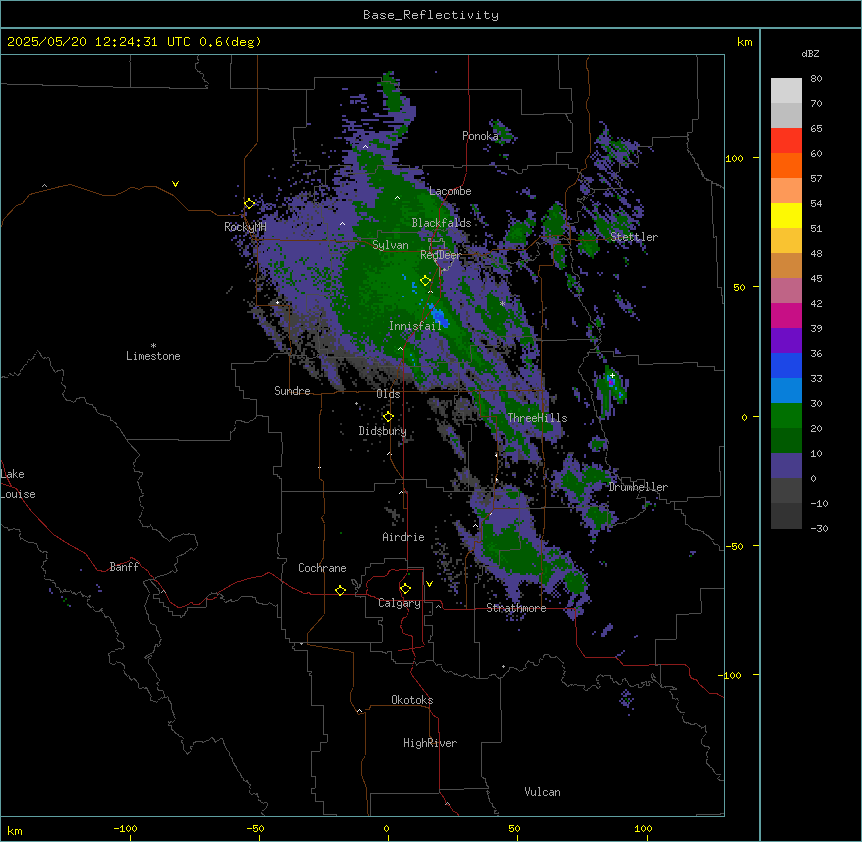Click the 80 value in the dBZ legend
Viewport: 862px width, 842px height.
tap(816, 79)
